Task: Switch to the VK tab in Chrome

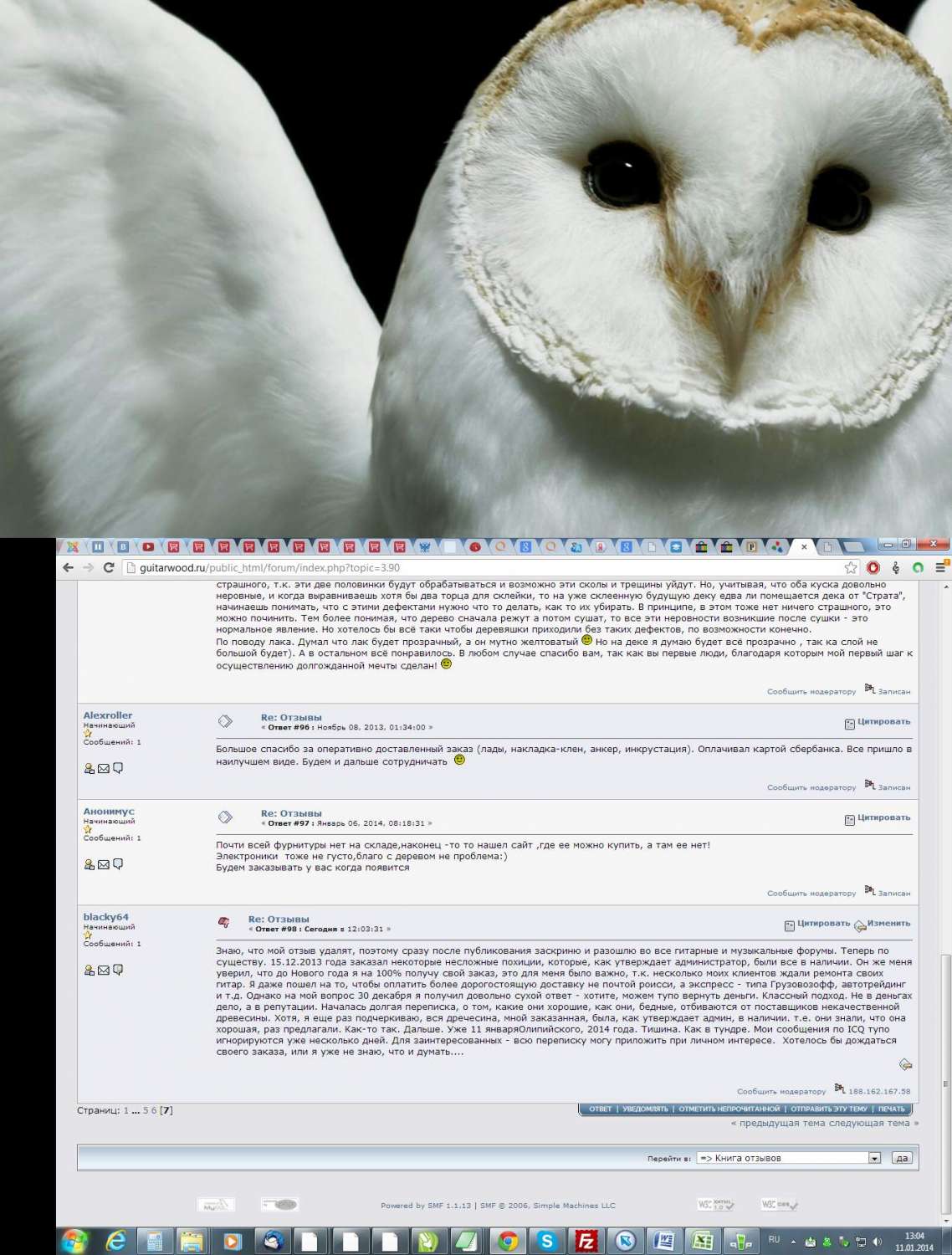Action: [x=123, y=547]
